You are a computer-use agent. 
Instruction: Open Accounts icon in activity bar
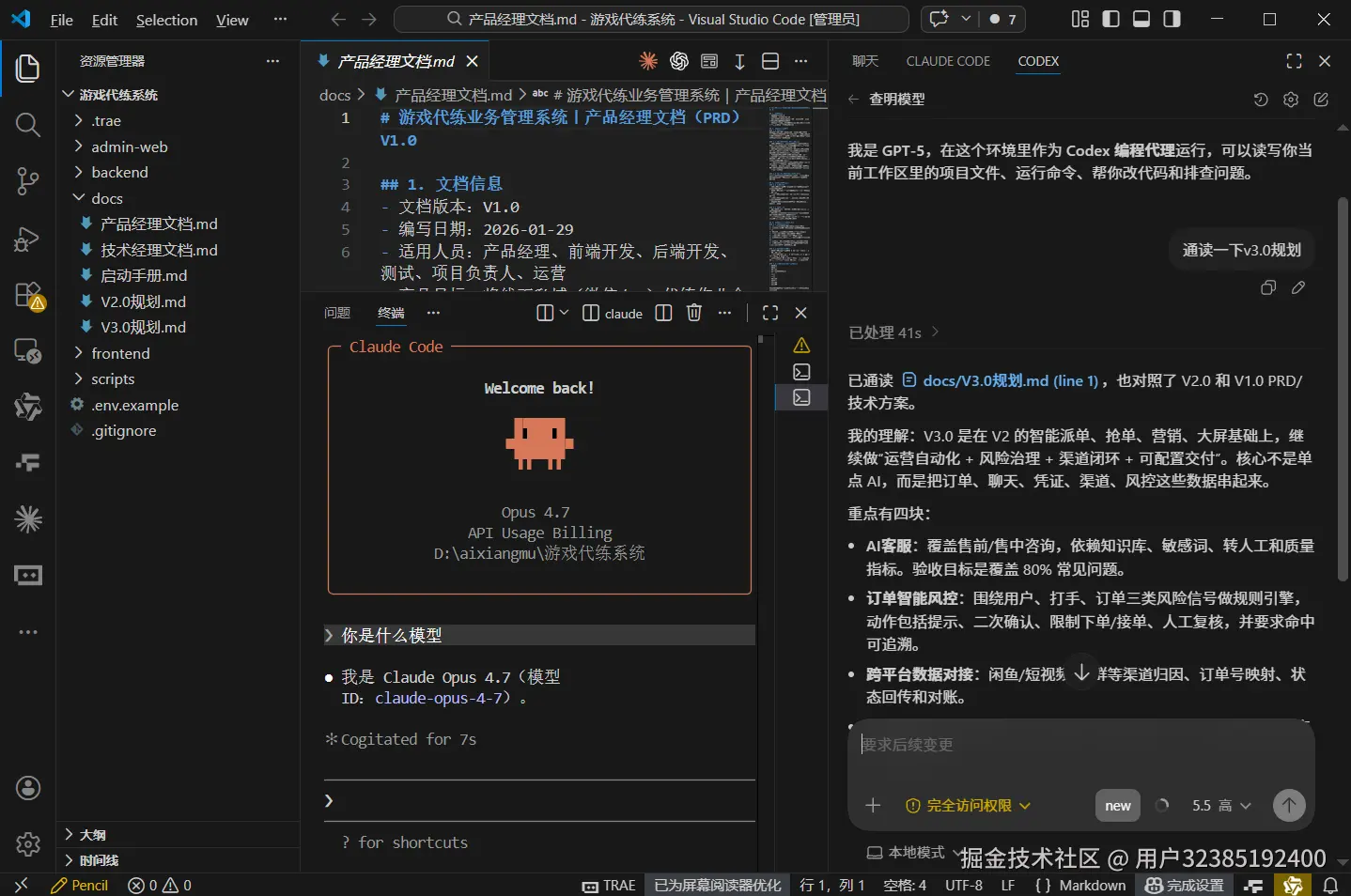coord(28,788)
